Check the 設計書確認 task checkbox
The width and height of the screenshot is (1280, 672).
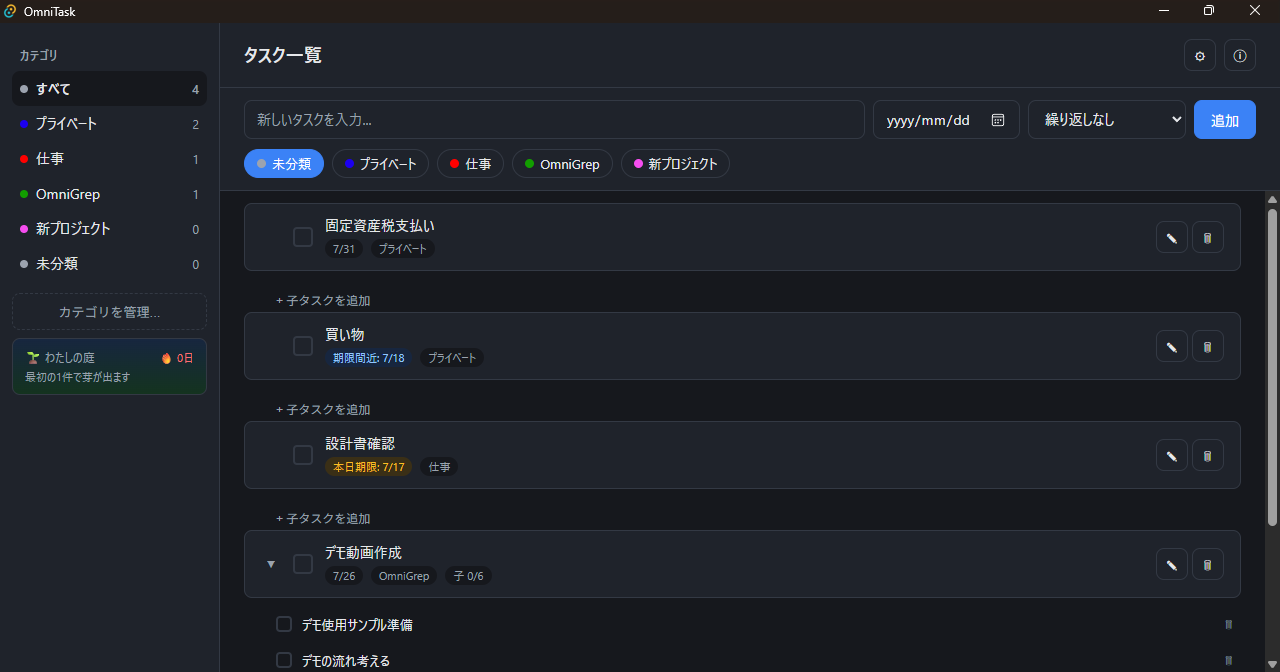[x=303, y=455]
